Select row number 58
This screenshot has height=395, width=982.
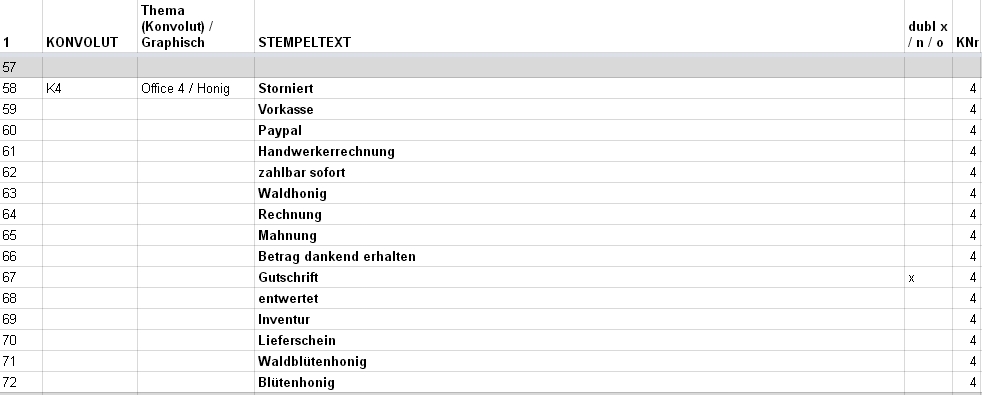pos(21,88)
